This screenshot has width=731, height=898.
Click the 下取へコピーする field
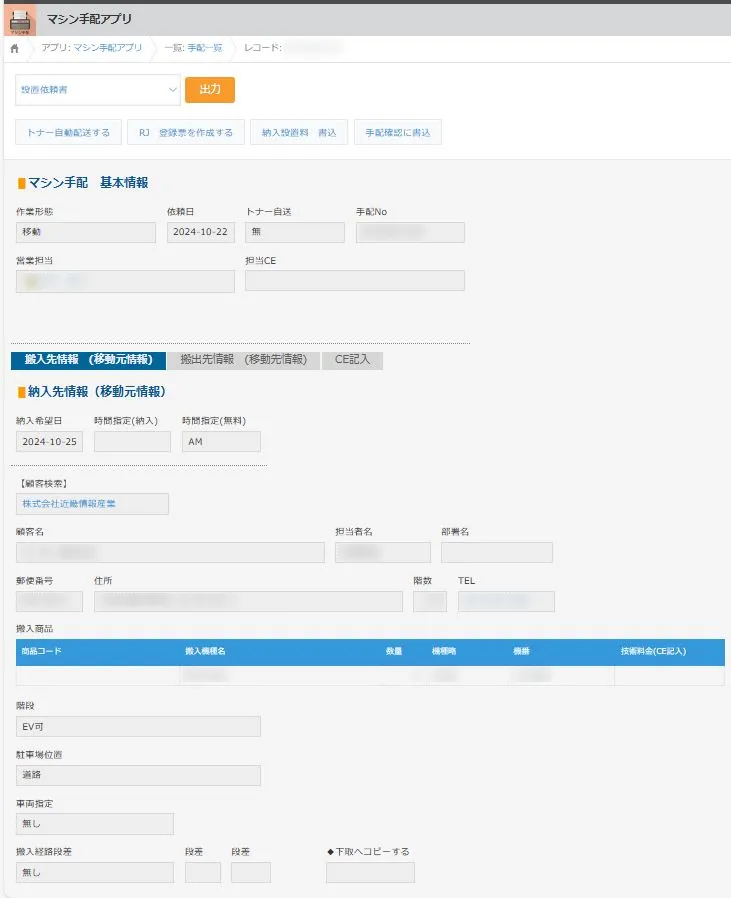pyautogui.click(x=370, y=873)
